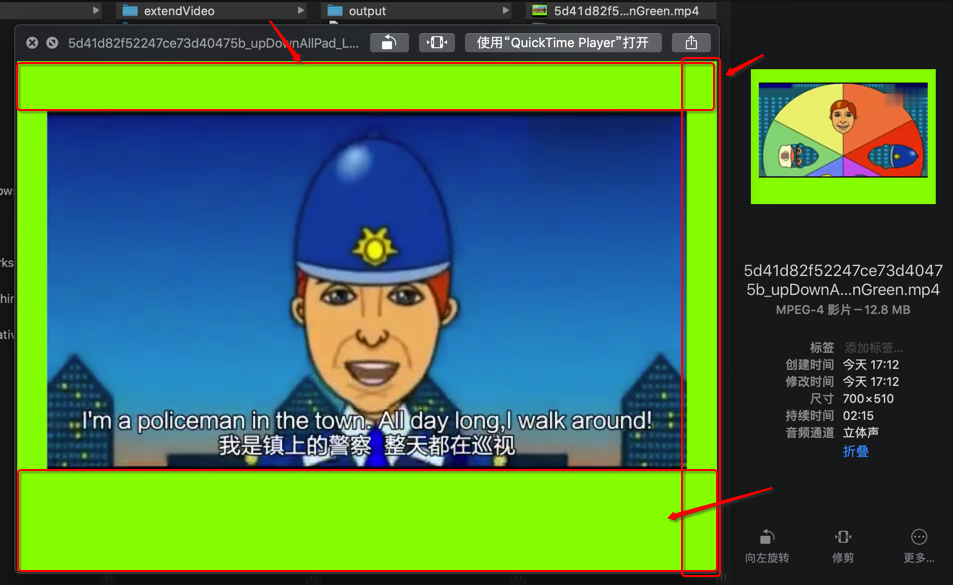Click the add tags field 添加标签
Viewport: 953px width, 585px height.
point(873,347)
